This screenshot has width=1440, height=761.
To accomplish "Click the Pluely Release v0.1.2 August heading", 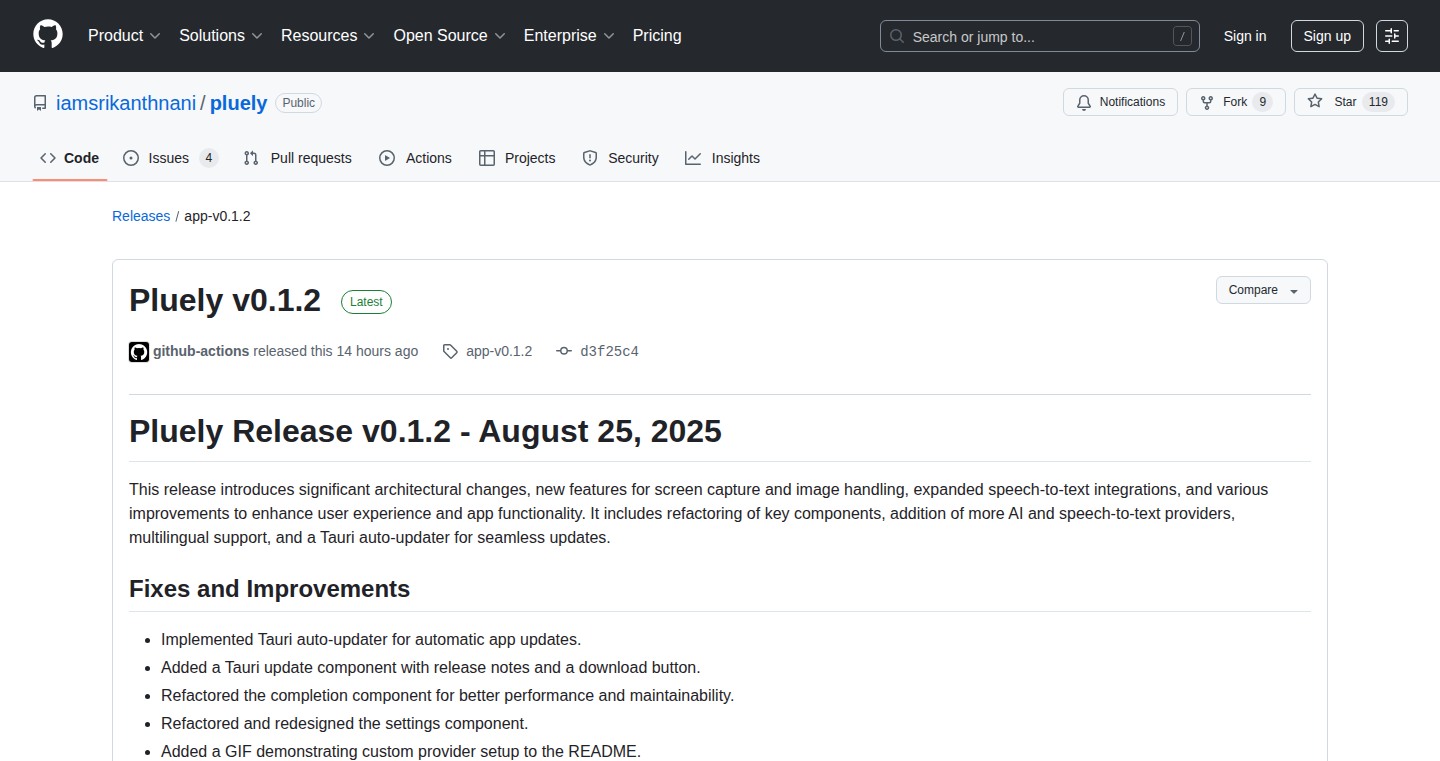I will pos(425,431).
